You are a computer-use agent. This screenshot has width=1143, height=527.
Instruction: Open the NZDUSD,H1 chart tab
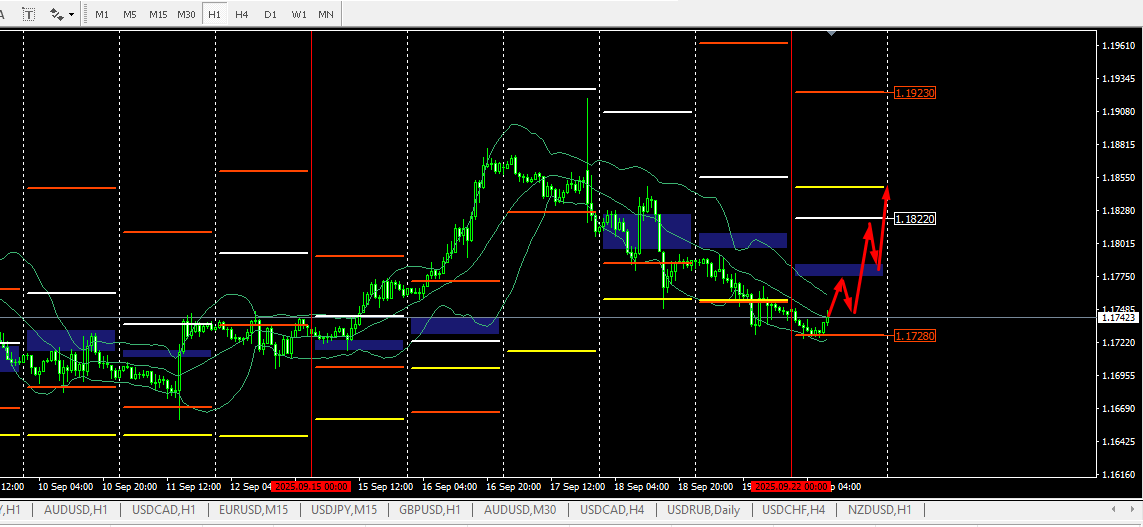click(x=880, y=509)
